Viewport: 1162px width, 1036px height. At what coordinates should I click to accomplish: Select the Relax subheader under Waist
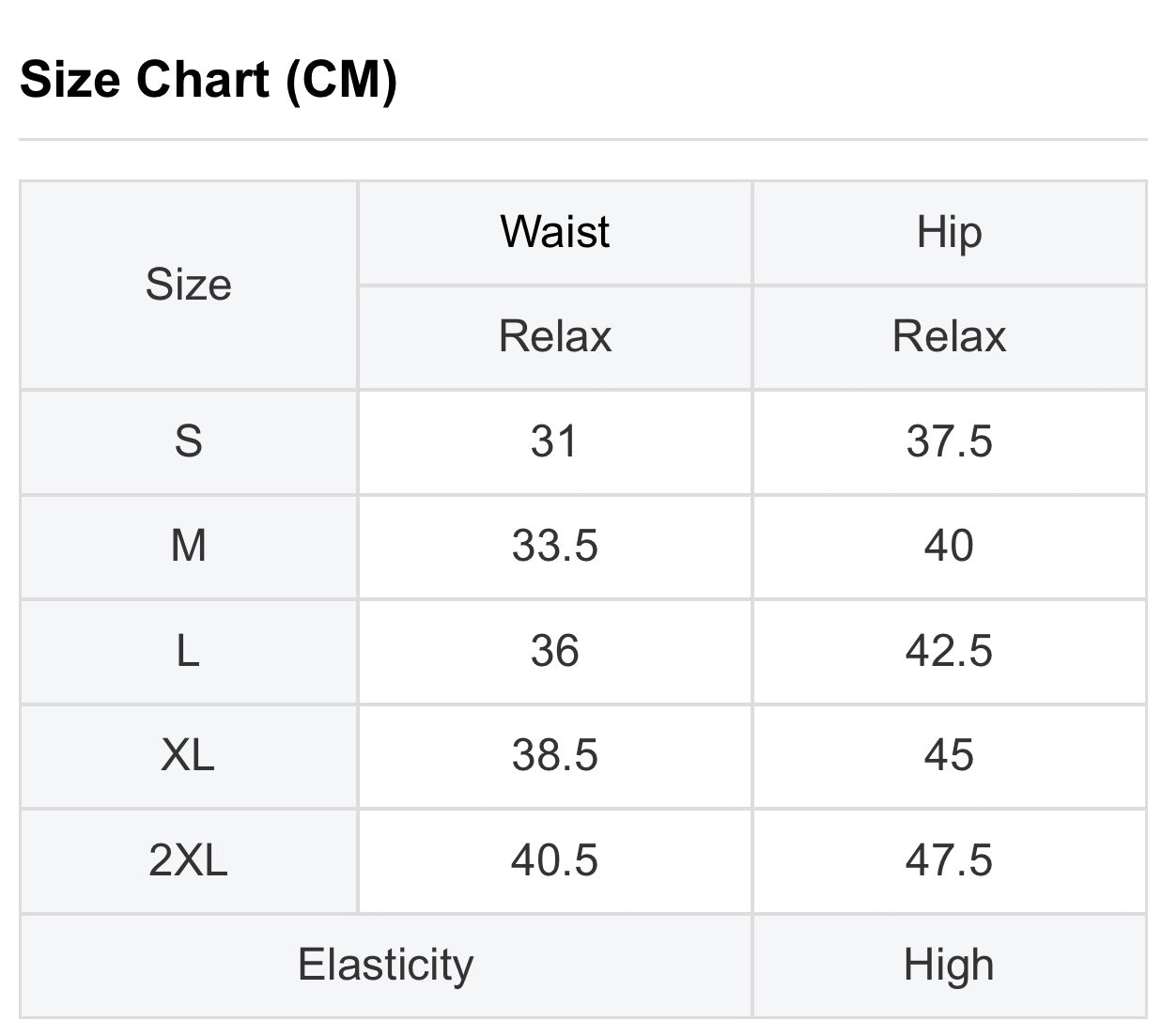(554, 336)
